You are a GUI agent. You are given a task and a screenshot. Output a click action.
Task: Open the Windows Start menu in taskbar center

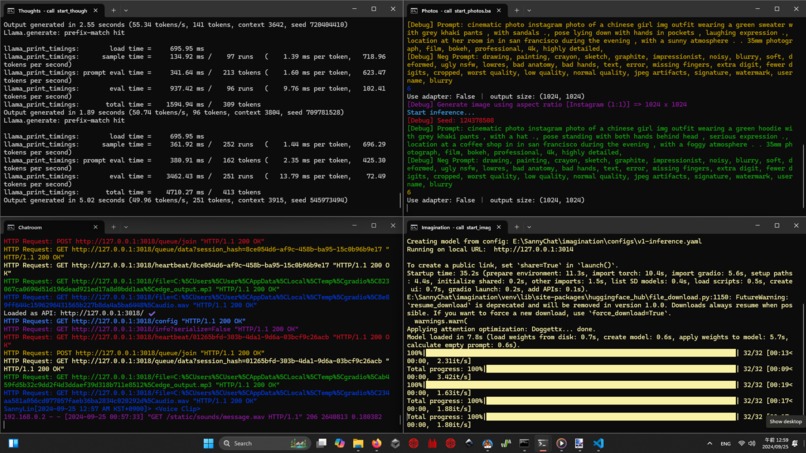(x=208, y=443)
